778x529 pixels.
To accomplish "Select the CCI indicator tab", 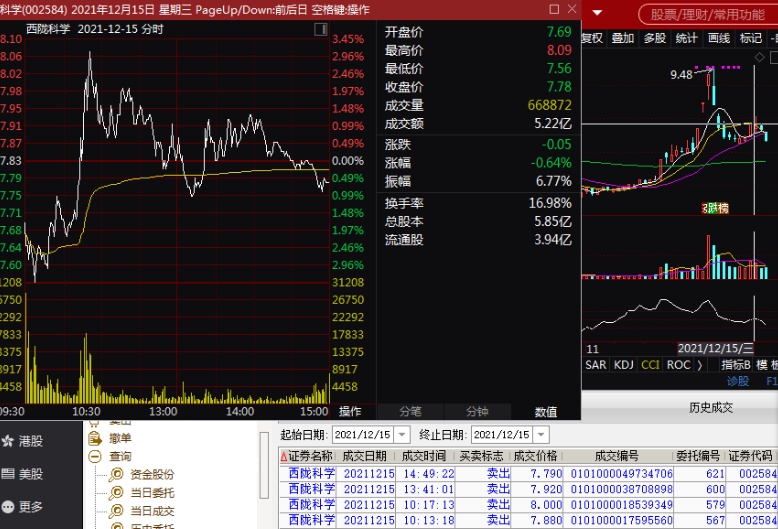I will (x=650, y=365).
